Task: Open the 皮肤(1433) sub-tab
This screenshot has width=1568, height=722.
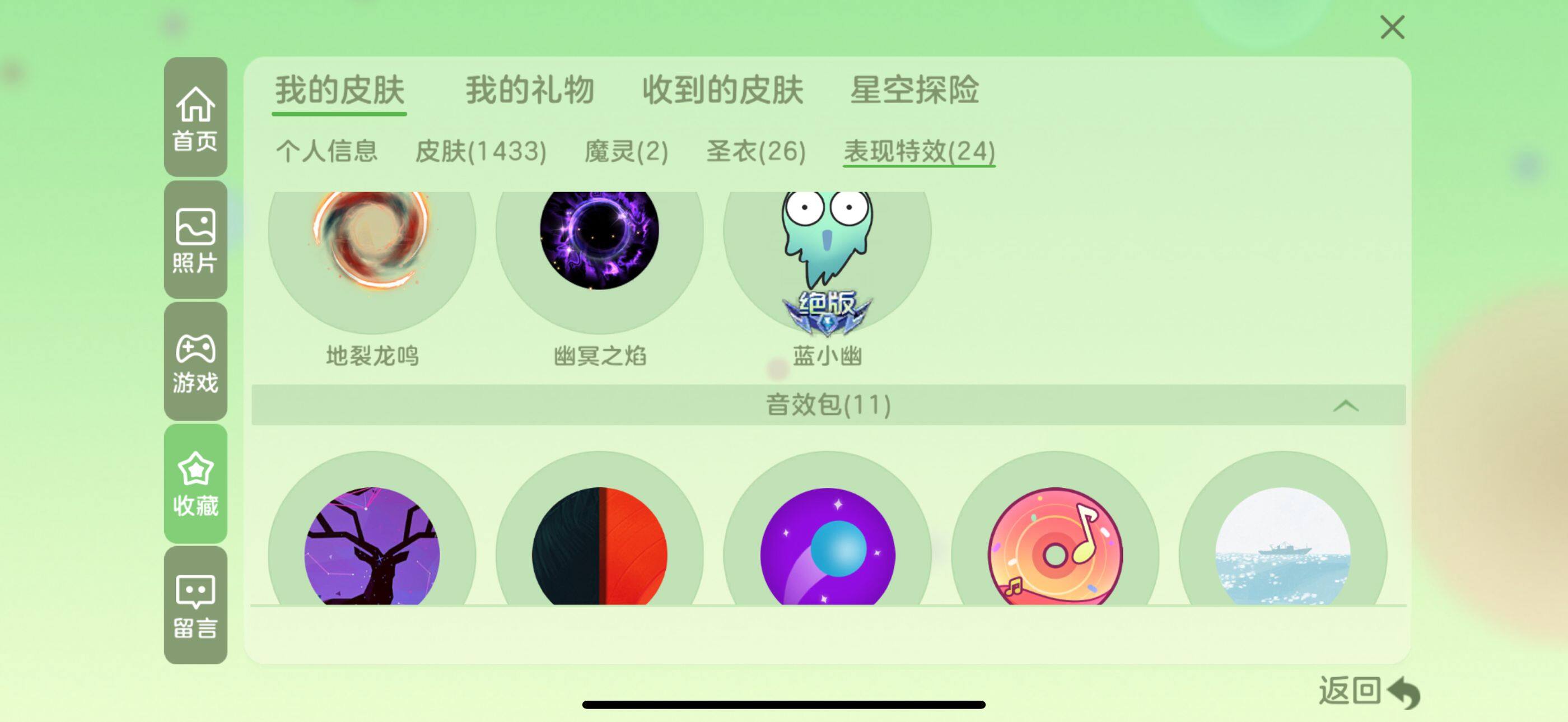Action: click(x=481, y=151)
